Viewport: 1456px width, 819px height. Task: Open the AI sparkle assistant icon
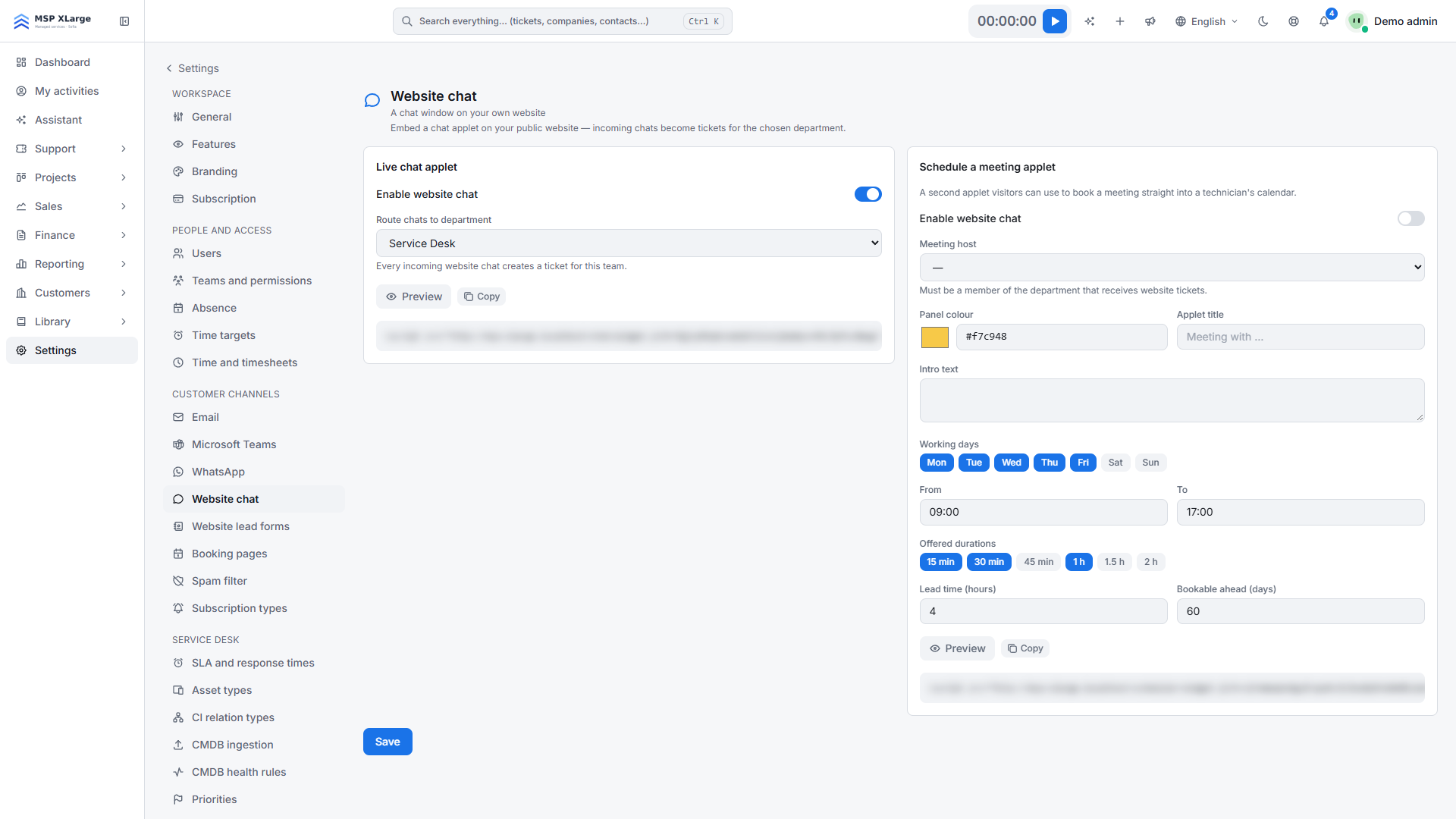pyautogui.click(x=1090, y=21)
